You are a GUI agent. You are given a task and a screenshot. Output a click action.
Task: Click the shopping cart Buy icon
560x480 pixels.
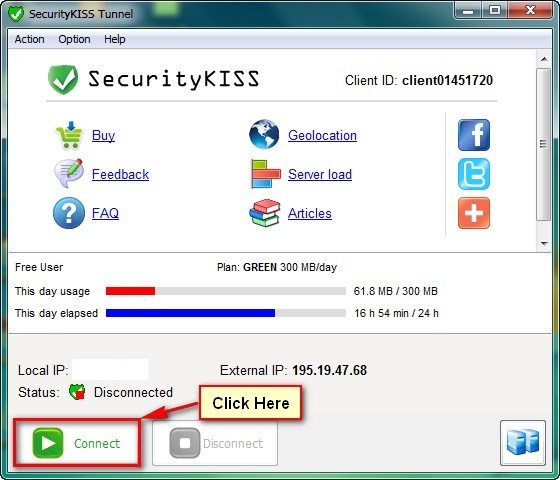click(69, 135)
